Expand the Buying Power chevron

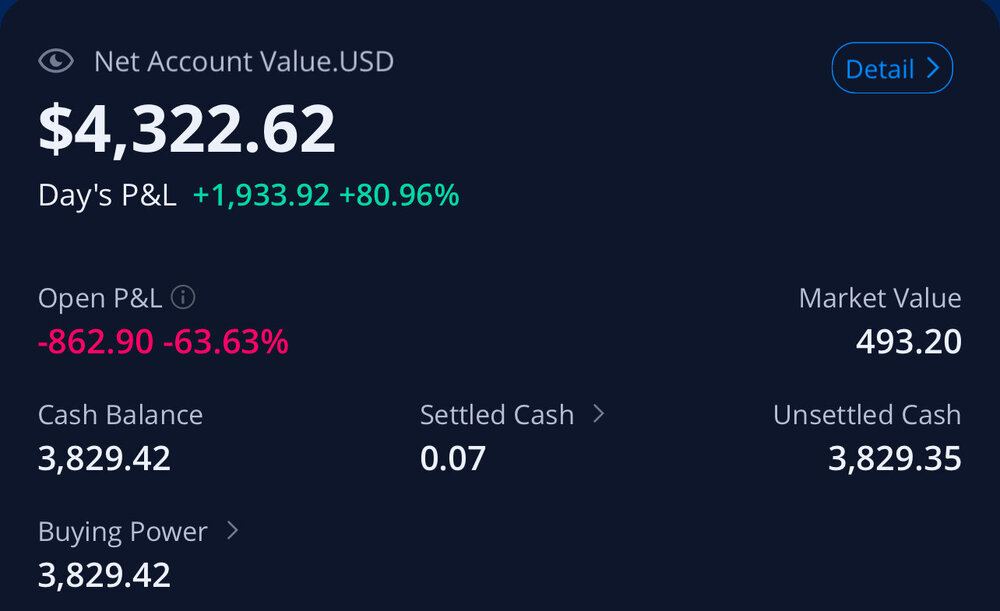click(x=232, y=531)
